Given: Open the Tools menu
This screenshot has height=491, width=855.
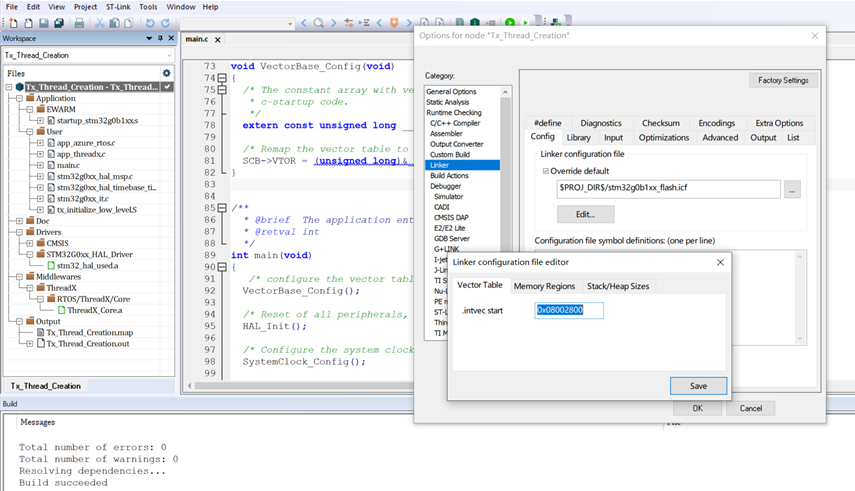Looking at the screenshot, I should coord(148,7).
